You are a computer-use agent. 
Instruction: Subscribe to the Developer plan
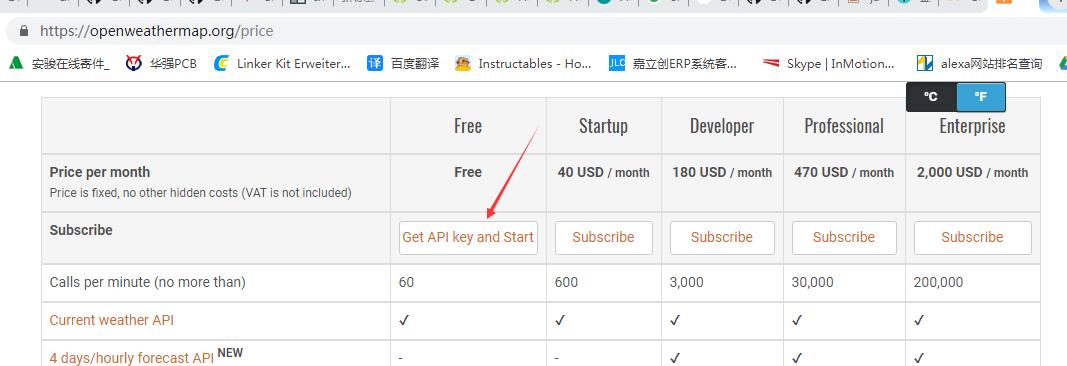point(722,237)
